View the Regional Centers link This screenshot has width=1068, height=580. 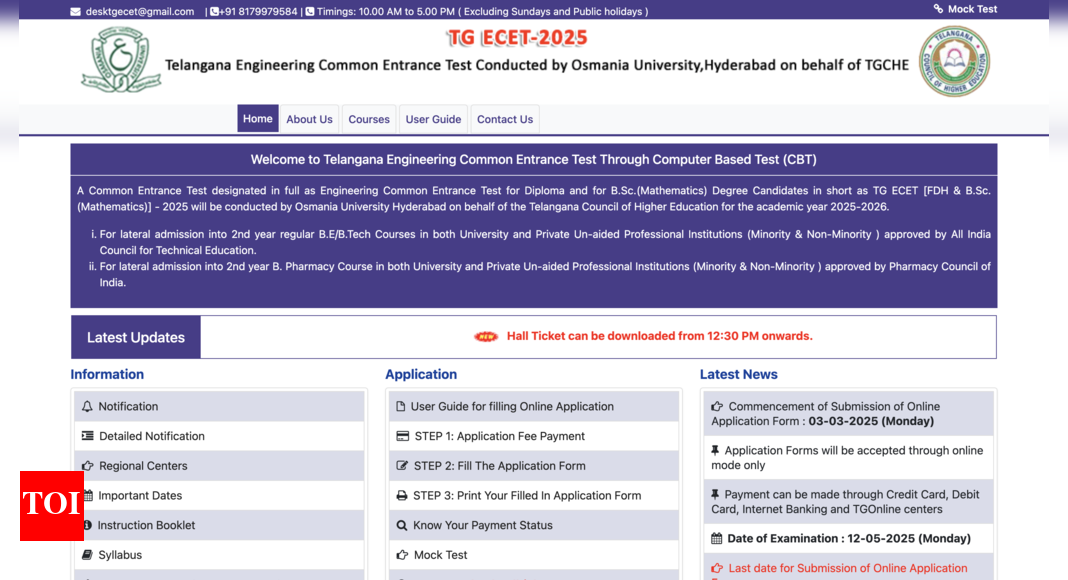coord(143,466)
